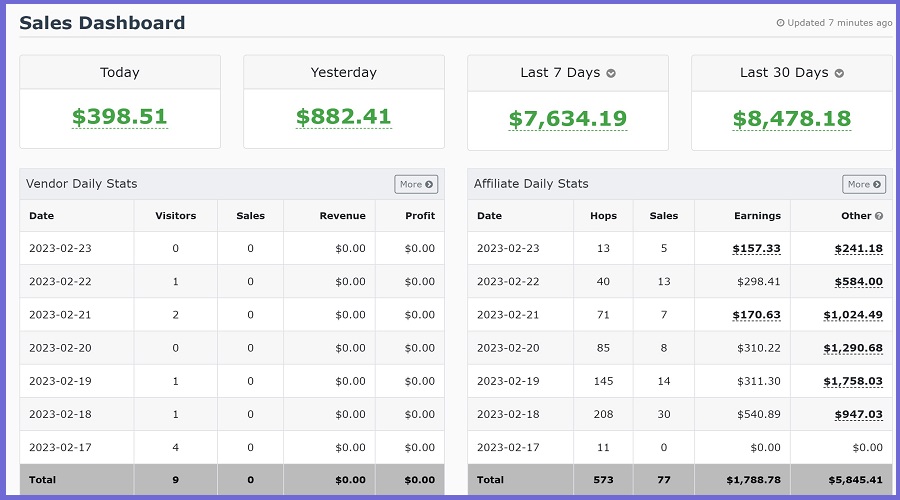900x500 pixels.
Task: Open the $1,758.03 other amount
Action: tap(853, 381)
